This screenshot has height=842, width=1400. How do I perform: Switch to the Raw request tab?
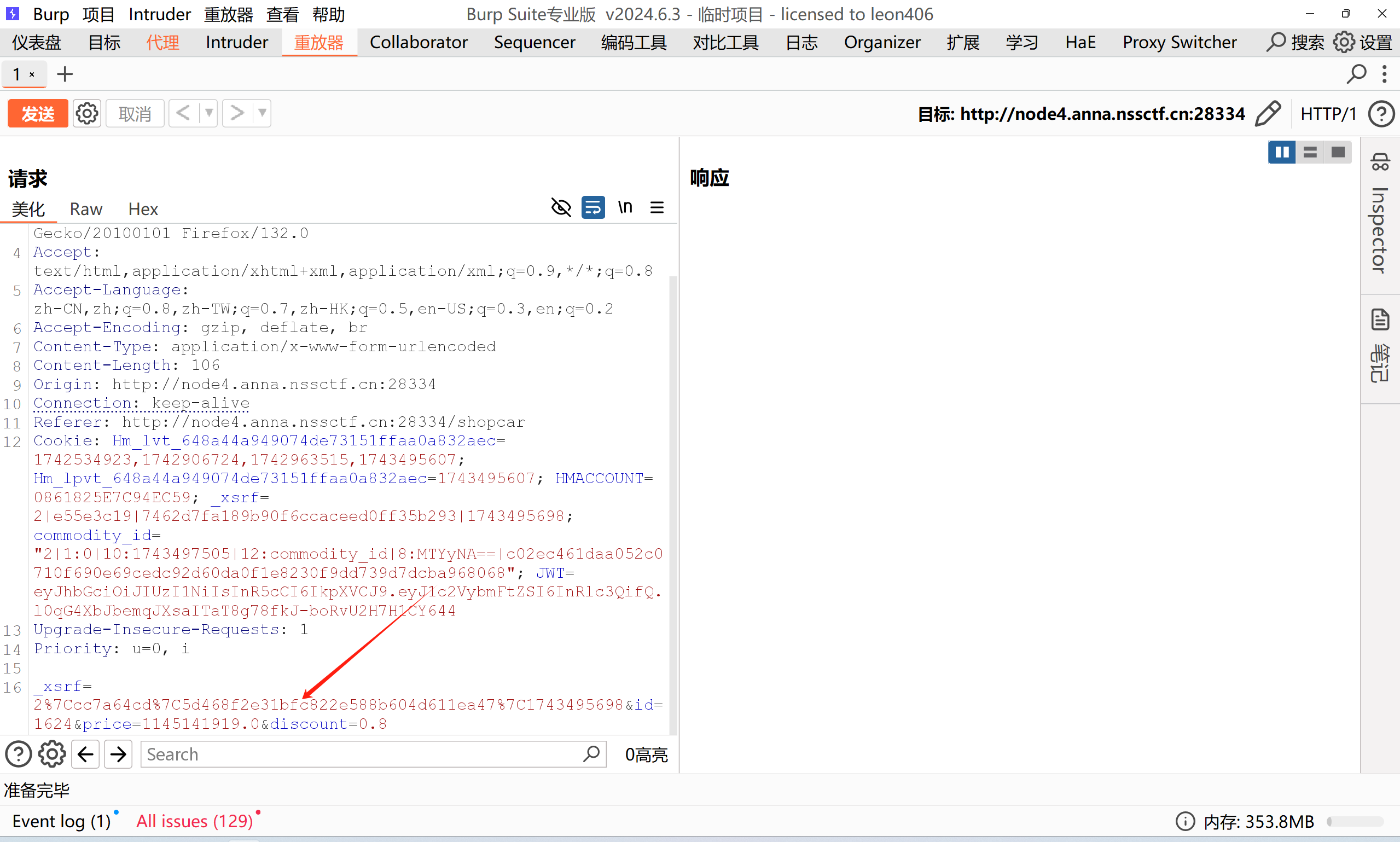[86, 210]
